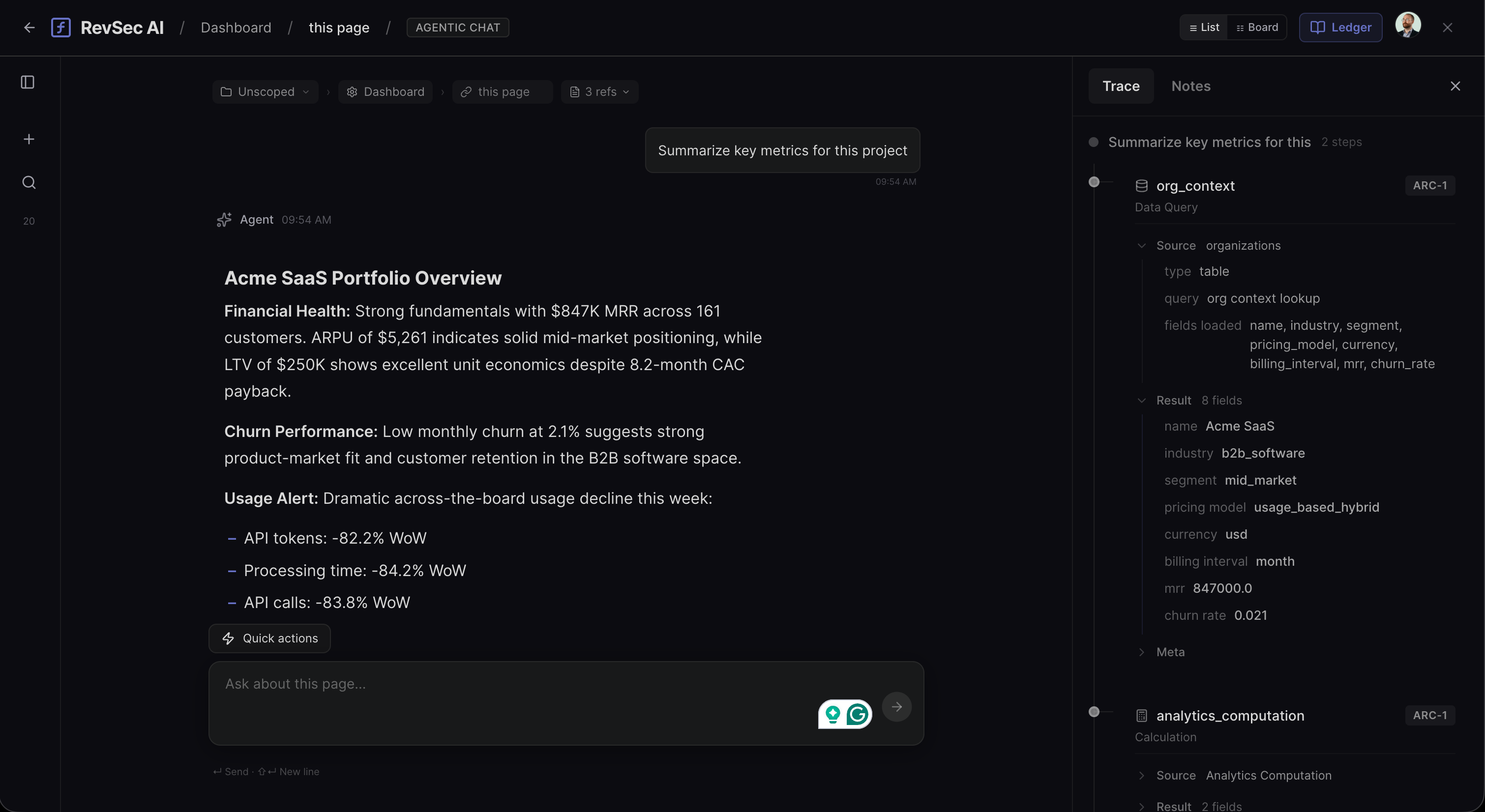This screenshot has height=812, width=1485.
Task: Click the sidebar count 20
Action: click(x=29, y=221)
